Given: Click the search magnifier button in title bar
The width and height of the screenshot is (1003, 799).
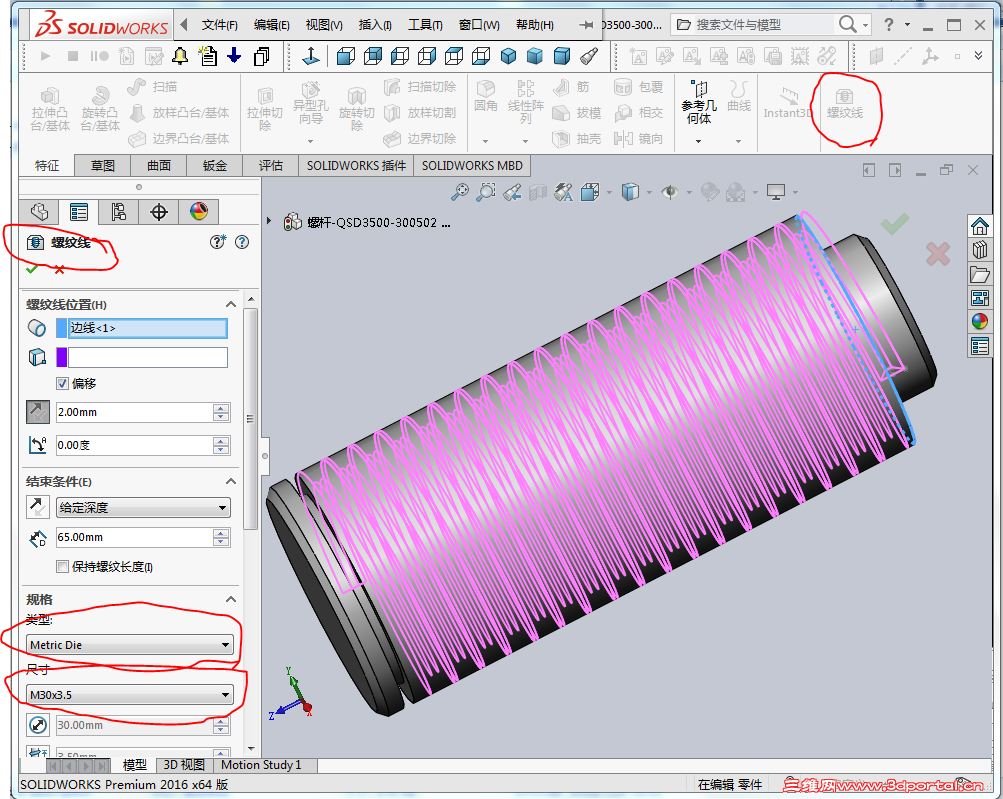Looking at the screenshot, I should pyautogui.click(x=848, y=24).
